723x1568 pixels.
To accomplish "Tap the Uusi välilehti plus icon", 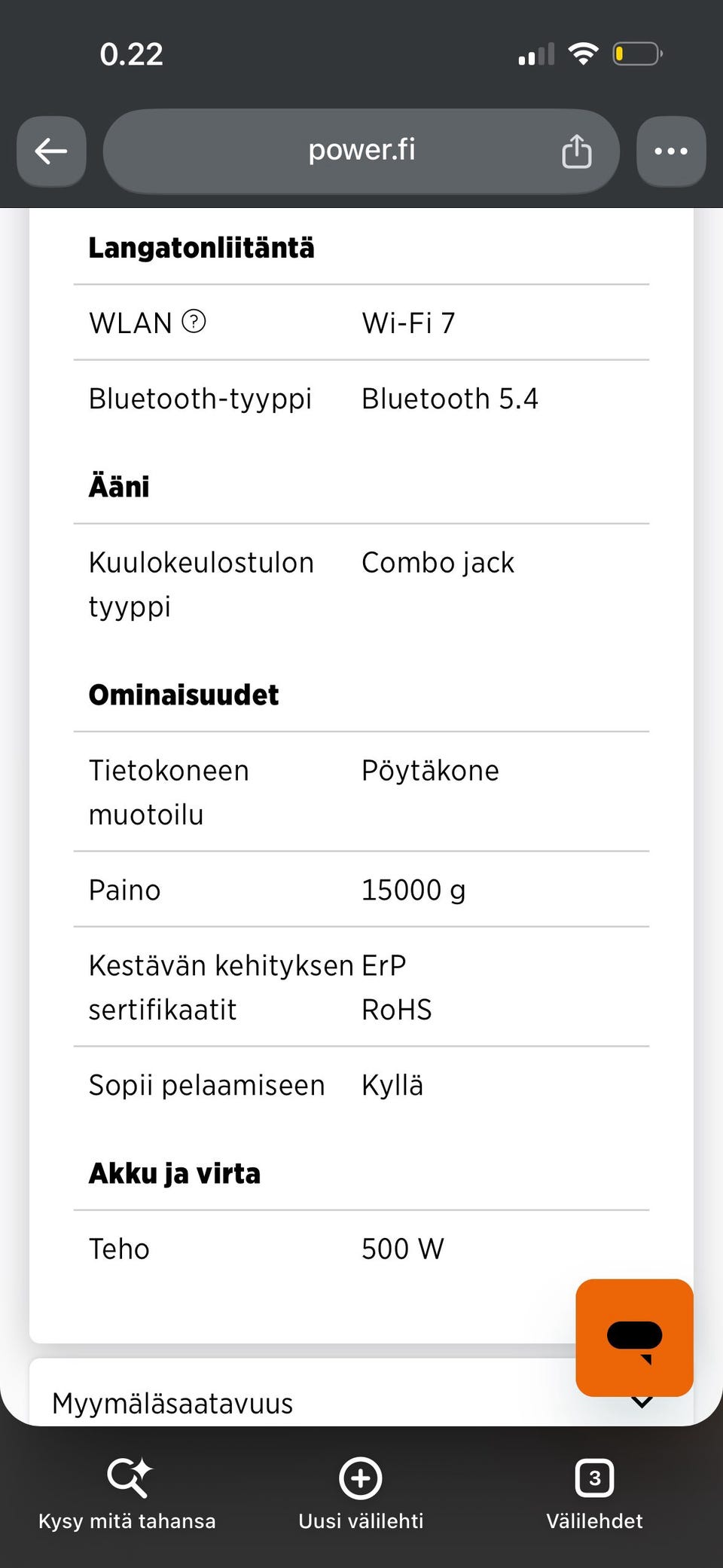I will coord(361,1478).
